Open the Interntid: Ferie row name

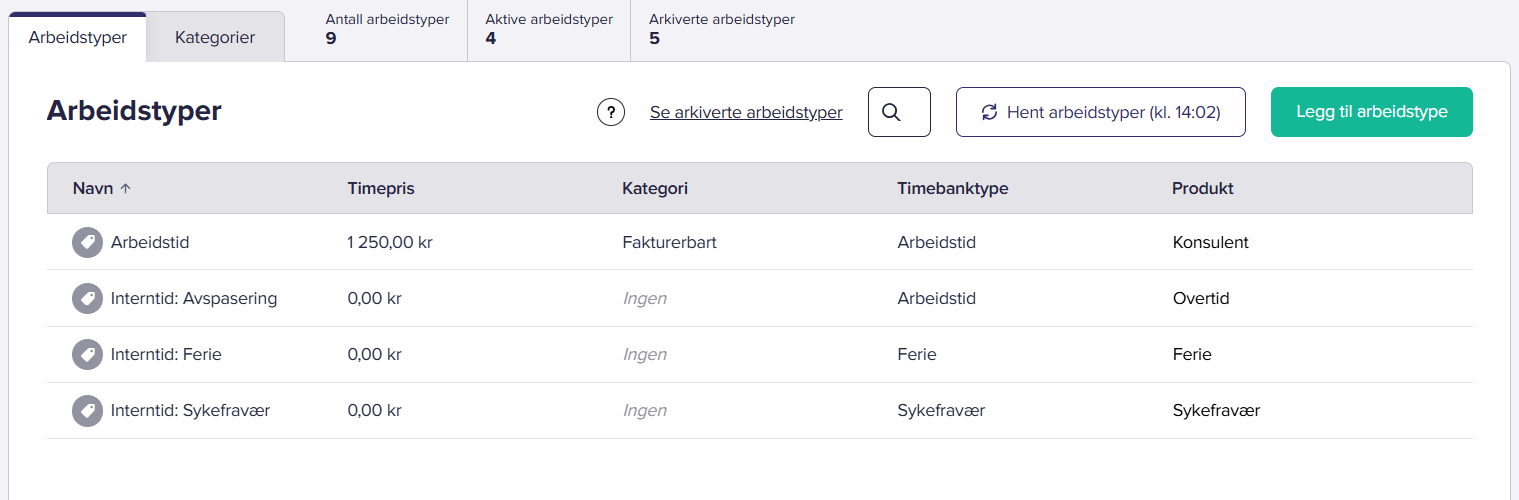click(166, 354)
